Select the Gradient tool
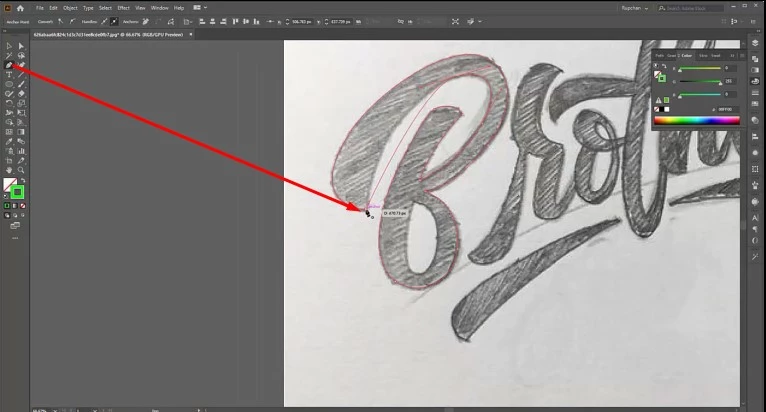Screen dimensions: 766x412 pyautogui.click(x=21, y=132)
